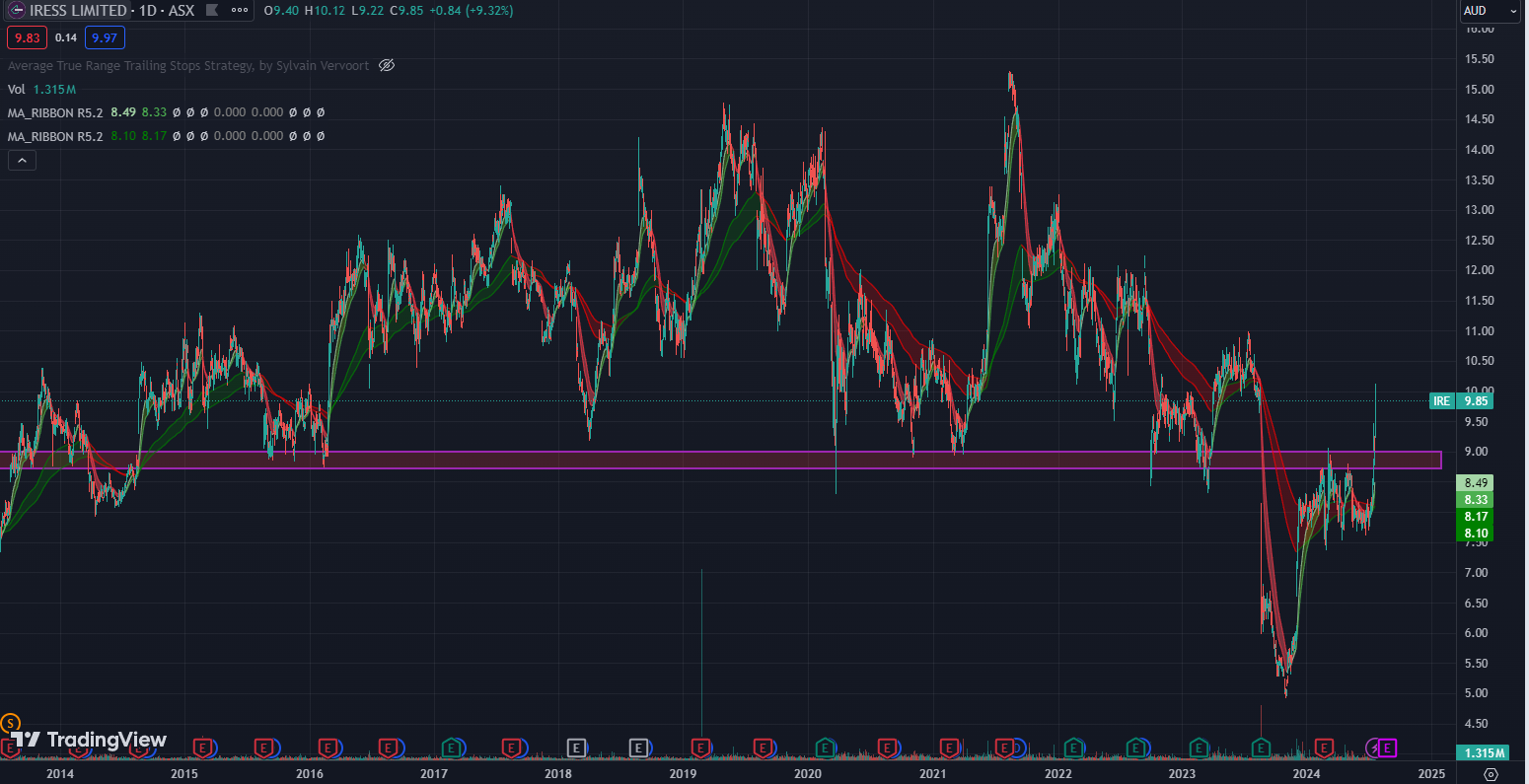Select the Vol indicator legend entry
Screen dimensions: 1529x784
tap(17, 89)
